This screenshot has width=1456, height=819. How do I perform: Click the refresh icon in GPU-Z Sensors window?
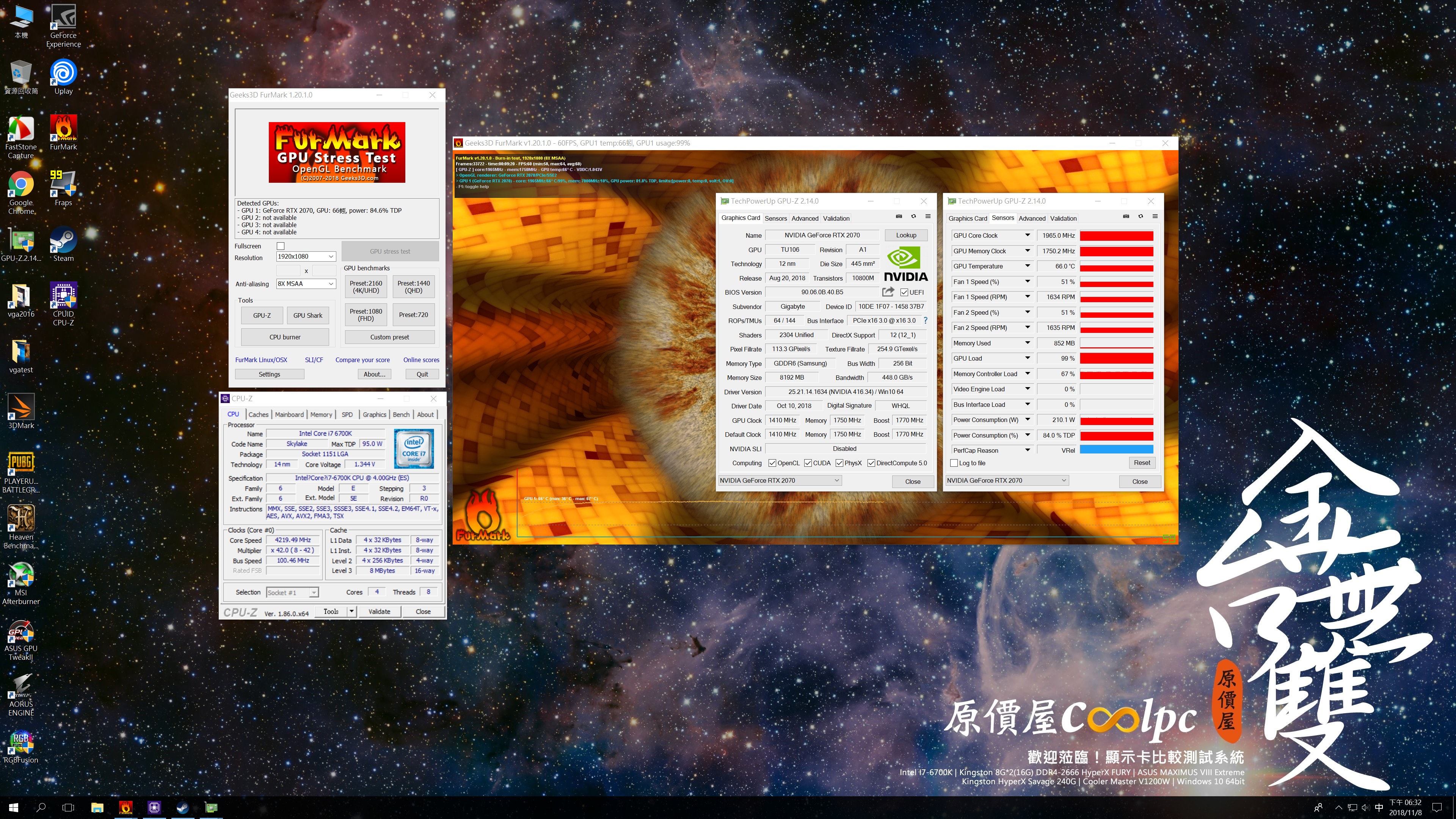coord(1141,217)
